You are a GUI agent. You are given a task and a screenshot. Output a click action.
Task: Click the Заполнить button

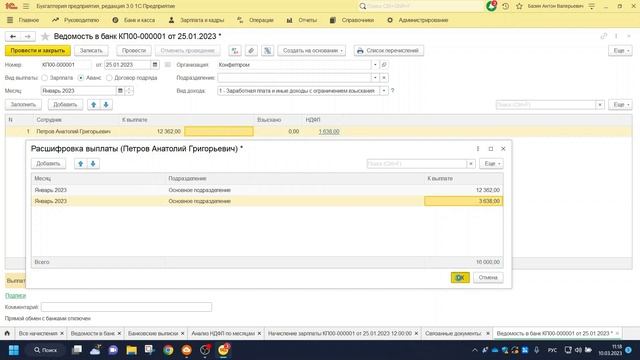23,104
